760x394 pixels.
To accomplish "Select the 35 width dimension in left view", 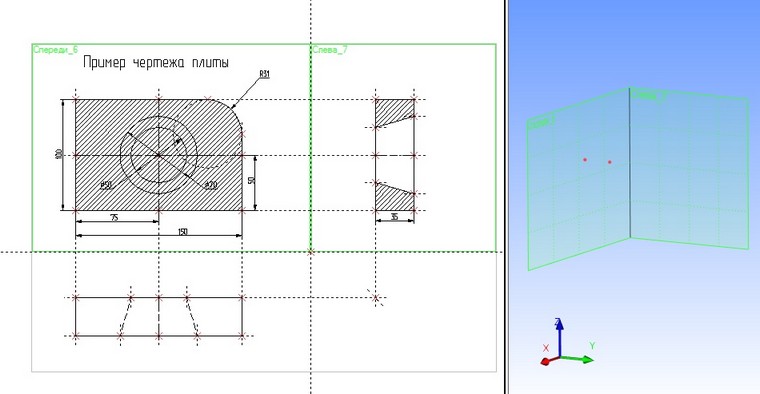I will tap(395, 217).
